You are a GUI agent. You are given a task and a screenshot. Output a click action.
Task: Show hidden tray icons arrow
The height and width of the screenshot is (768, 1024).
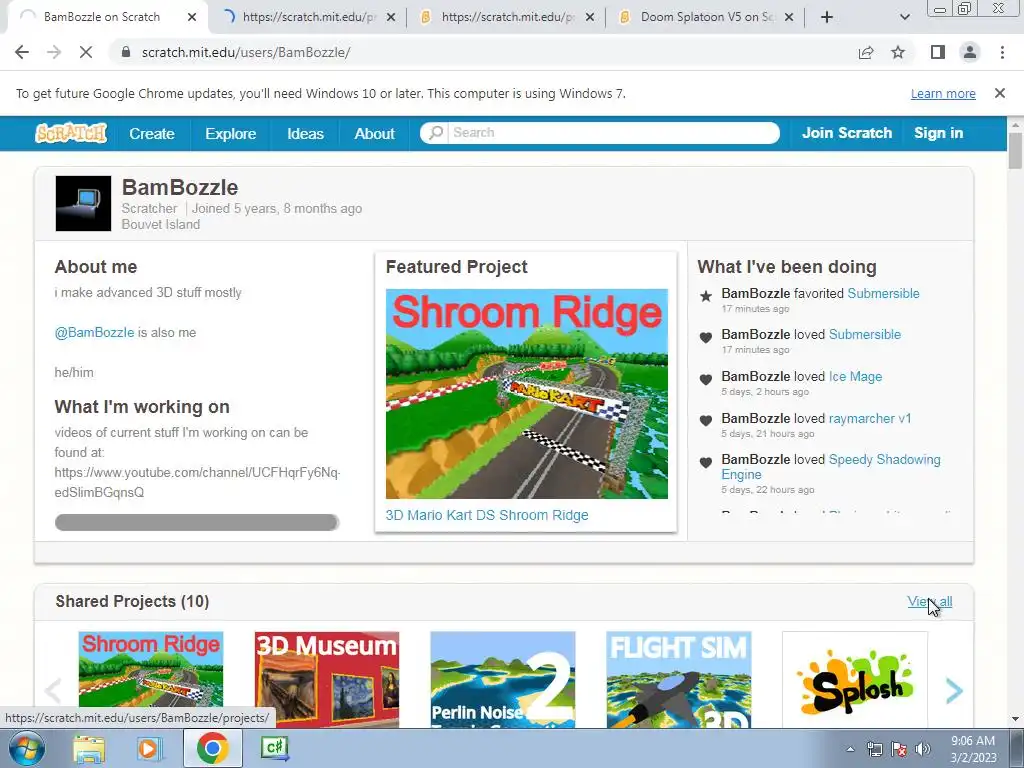pos(850,749)
